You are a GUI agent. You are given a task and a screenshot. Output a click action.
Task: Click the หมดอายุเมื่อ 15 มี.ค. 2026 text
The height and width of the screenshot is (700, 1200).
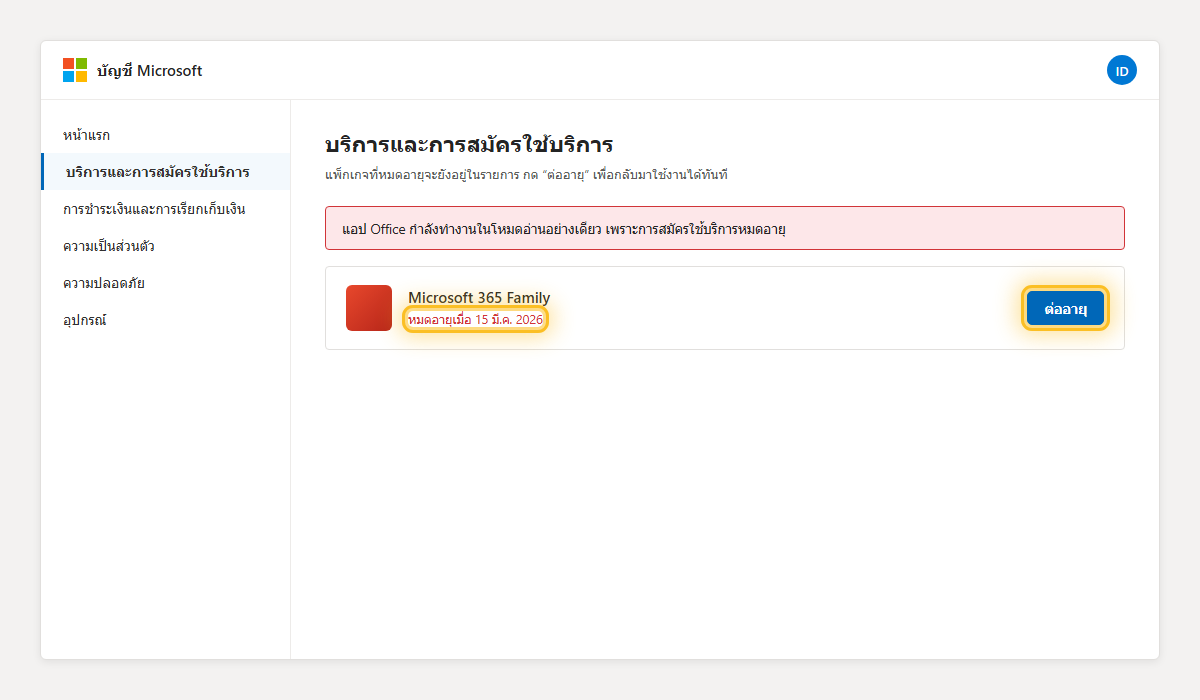[x=476, y=319]
